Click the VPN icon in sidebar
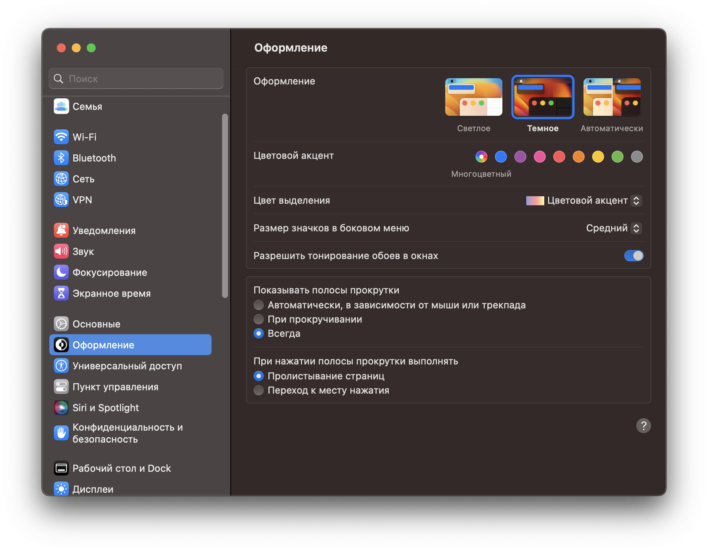 click(61, 200)
